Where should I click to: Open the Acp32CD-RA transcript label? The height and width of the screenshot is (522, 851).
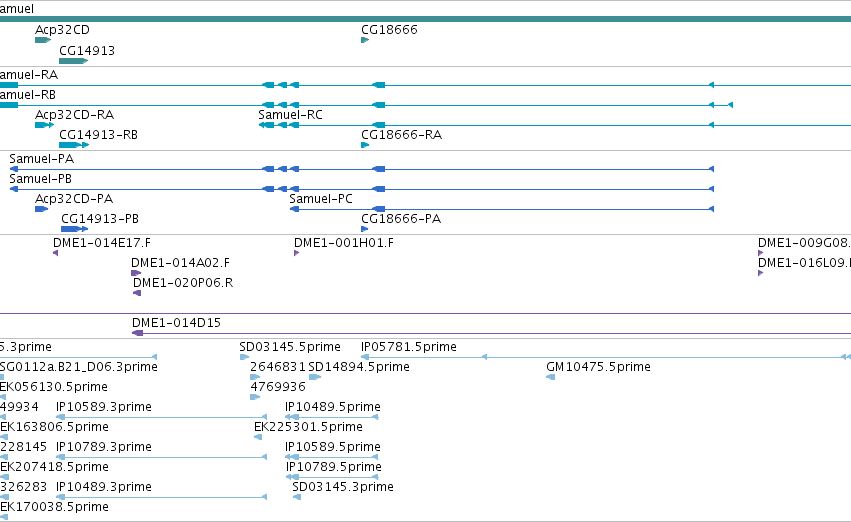coord(74,115)
